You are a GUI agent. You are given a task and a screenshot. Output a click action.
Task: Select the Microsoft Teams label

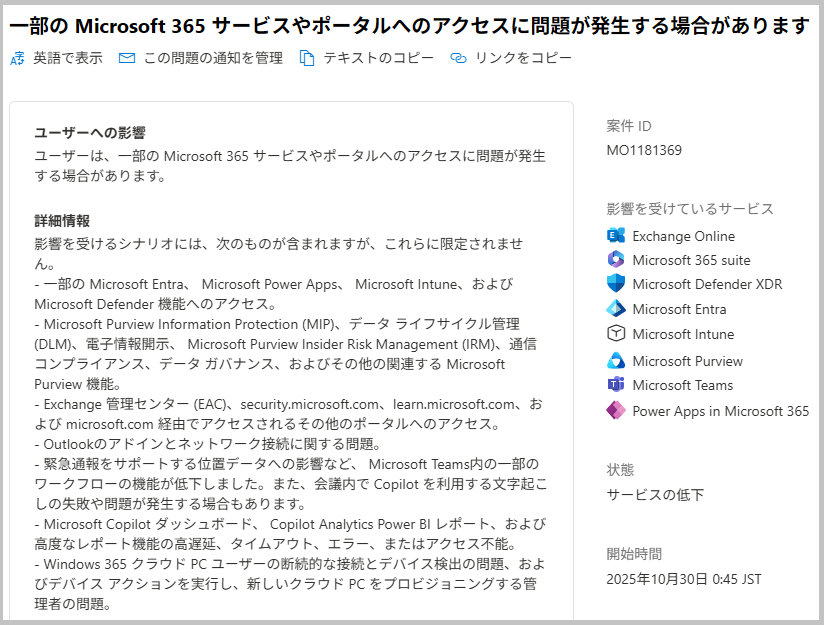pos(682,385)
